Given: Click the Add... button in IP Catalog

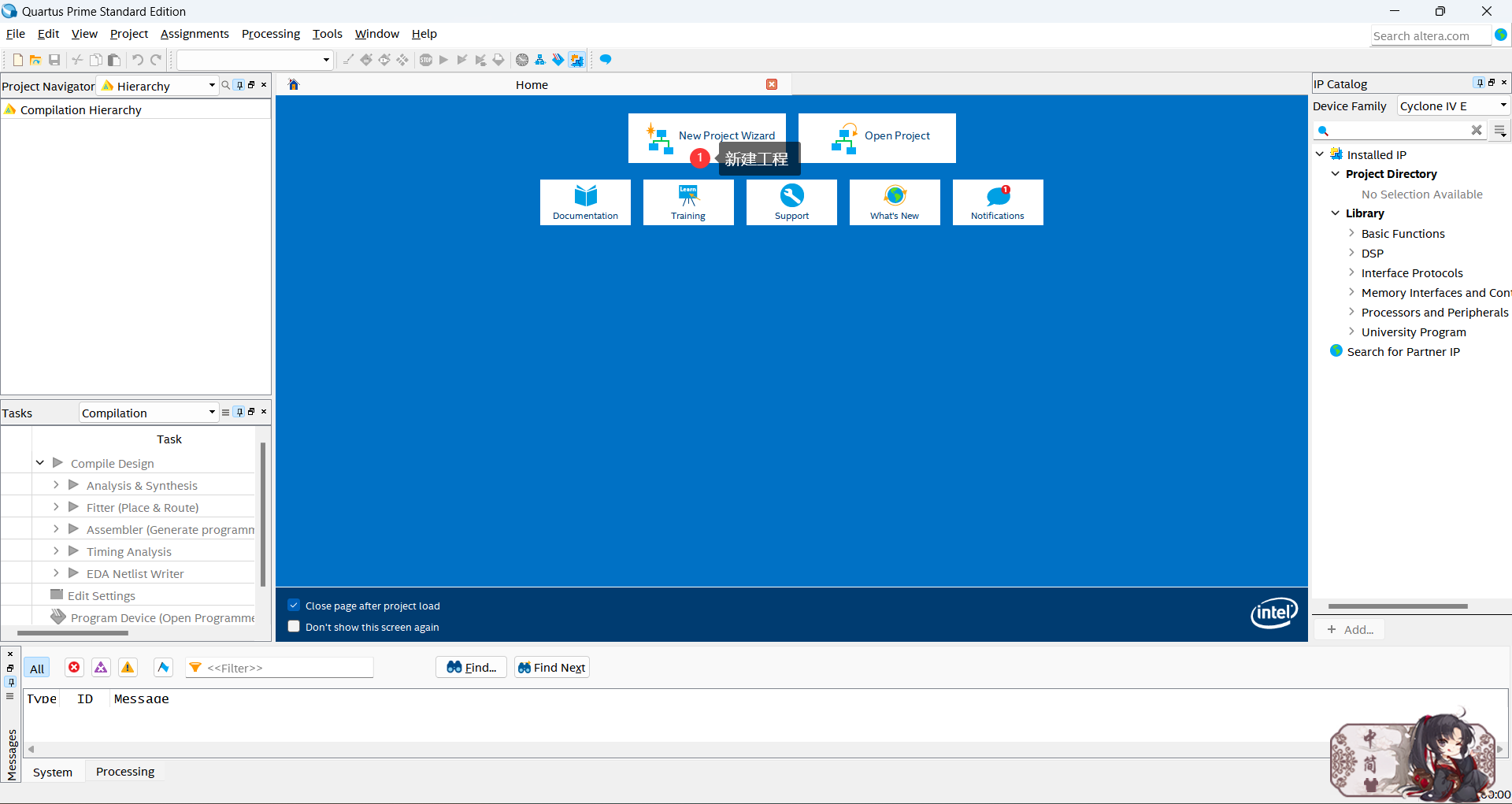Looking at the screenshot, I should [1350, 630].
